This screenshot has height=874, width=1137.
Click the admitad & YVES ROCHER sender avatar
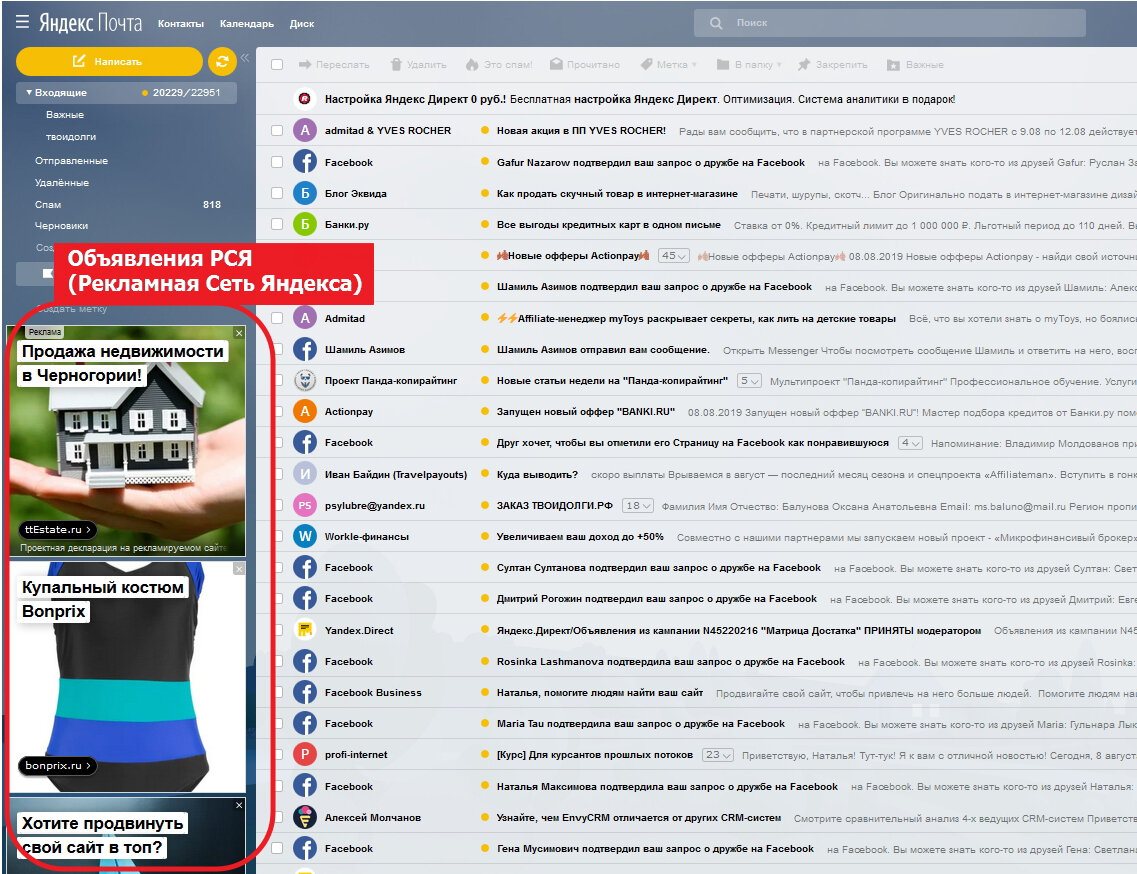[x=305, y=131]
